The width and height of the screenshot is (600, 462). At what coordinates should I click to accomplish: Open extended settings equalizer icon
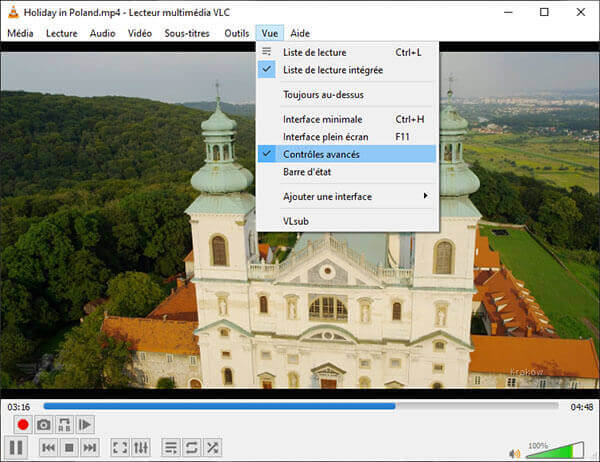[141, 448]
